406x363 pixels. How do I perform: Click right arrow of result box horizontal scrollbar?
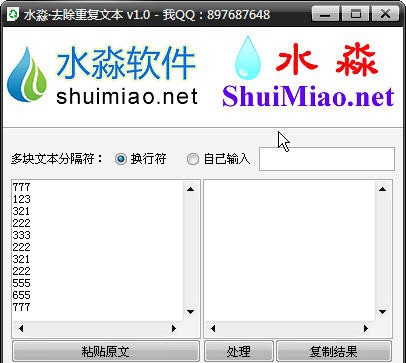366,328
